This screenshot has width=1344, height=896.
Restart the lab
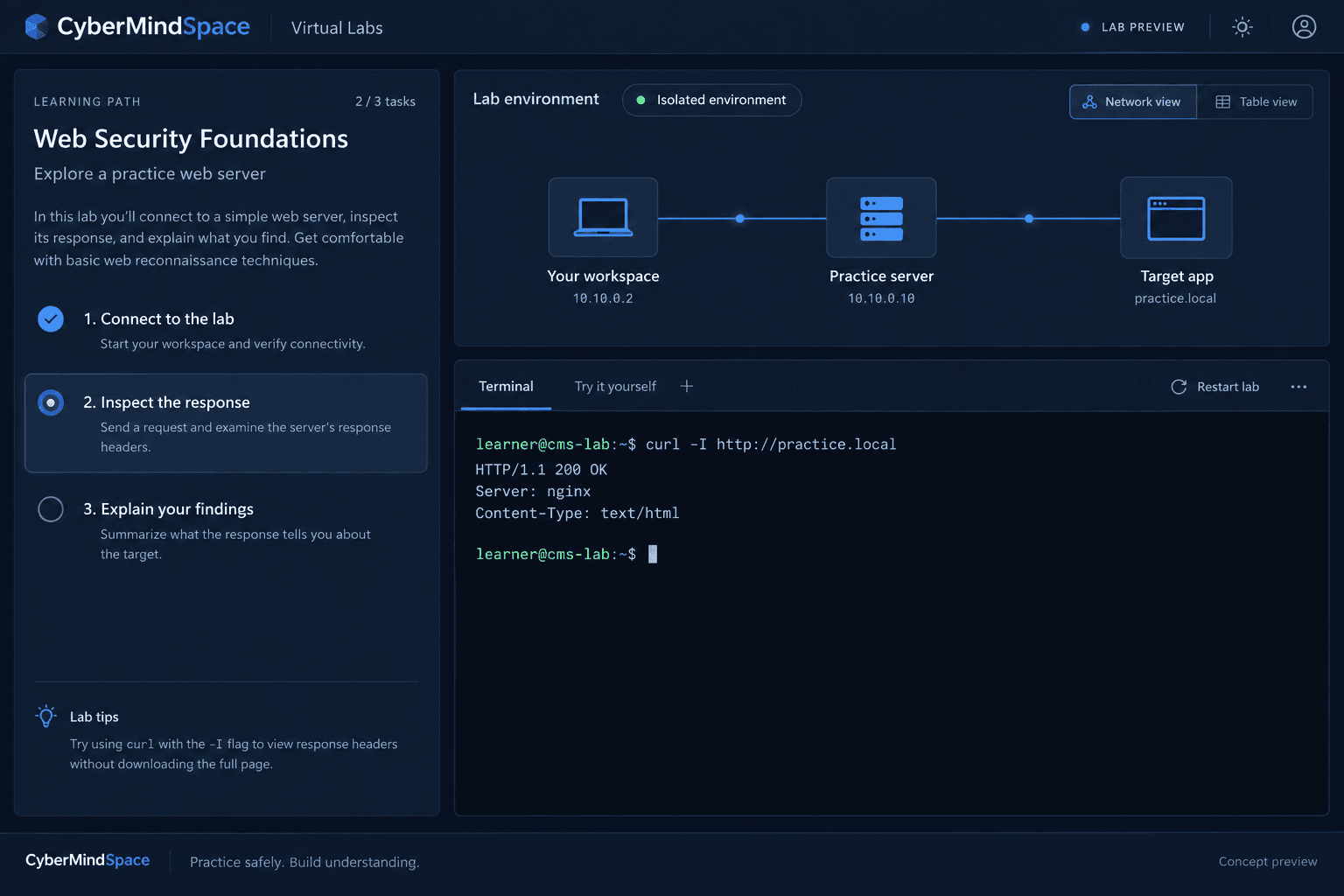(1215, 387)
